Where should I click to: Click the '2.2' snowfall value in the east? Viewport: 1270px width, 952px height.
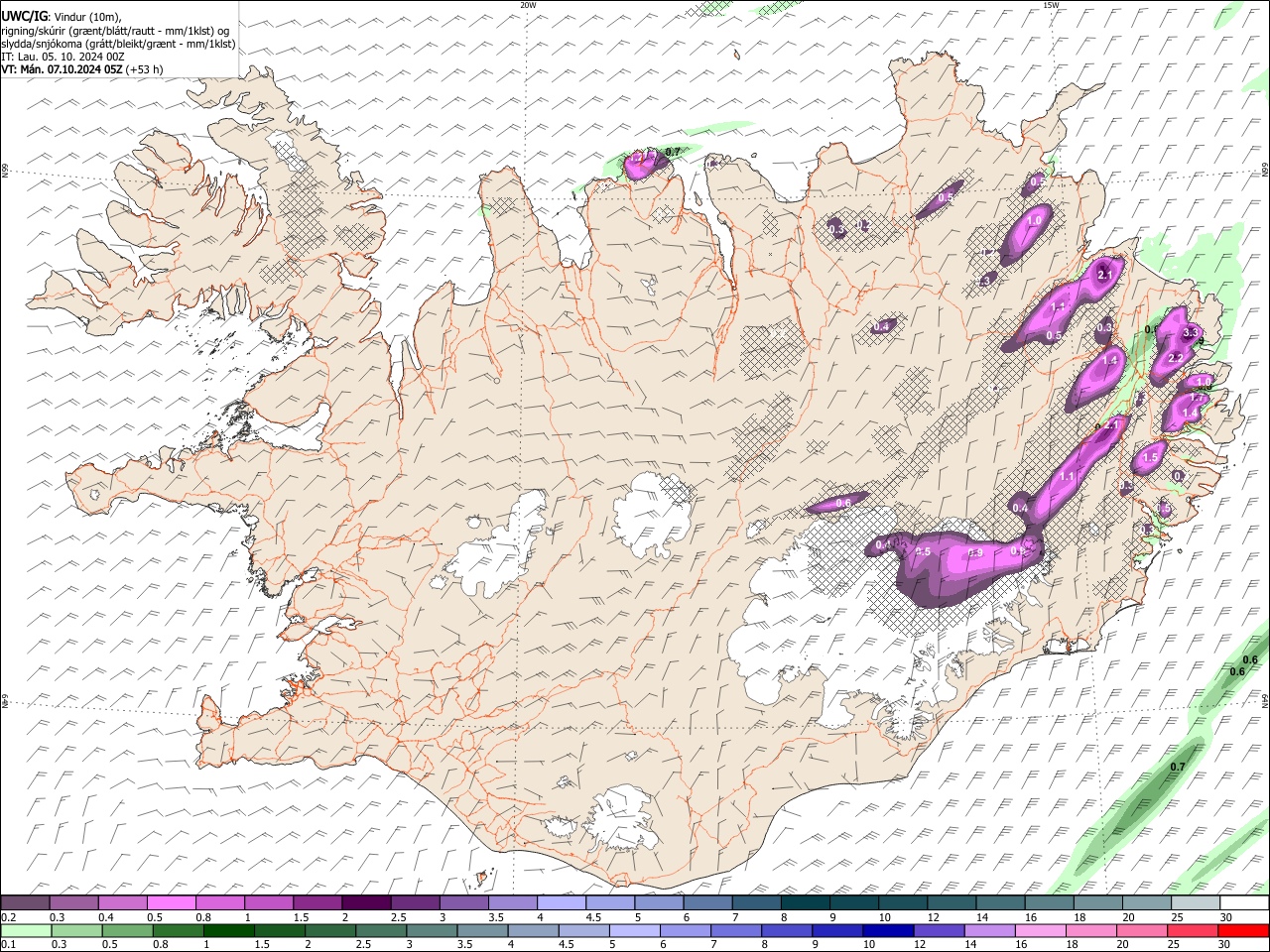(1176, 358)
